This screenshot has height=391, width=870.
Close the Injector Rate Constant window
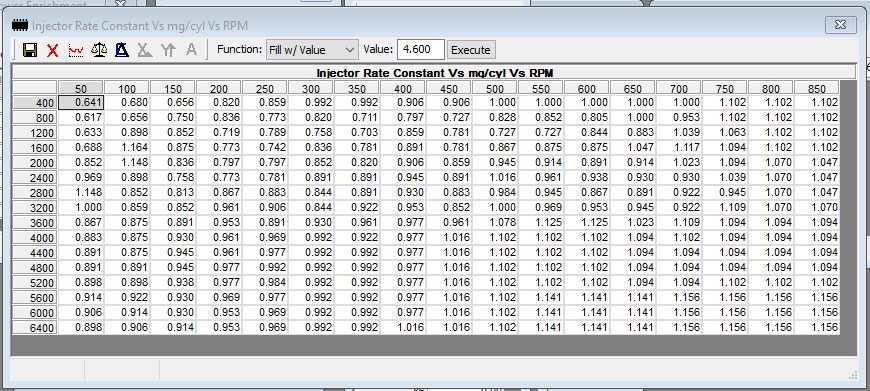click(840, 24)
